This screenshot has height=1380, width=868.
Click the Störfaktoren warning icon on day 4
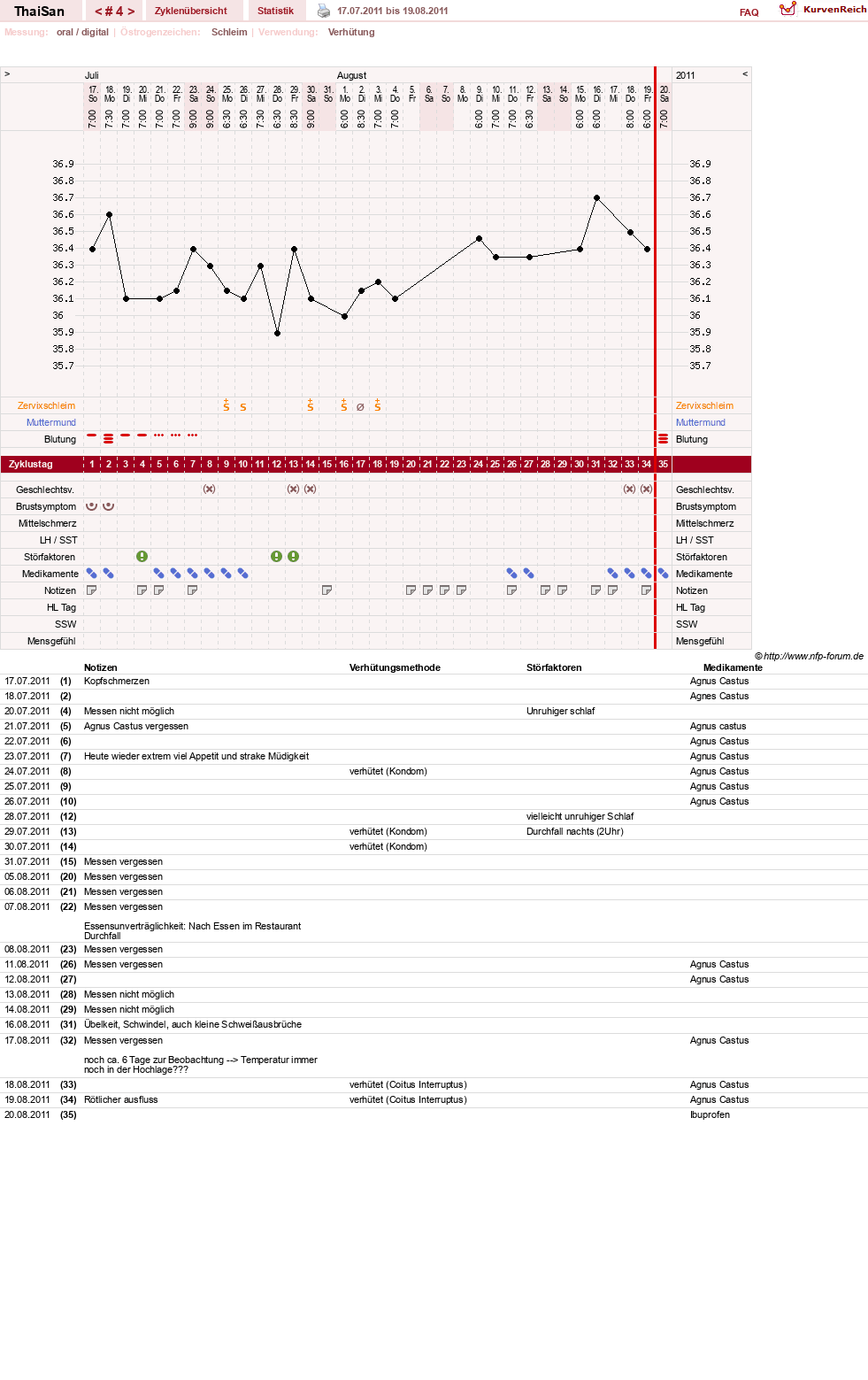coord(142,557)
